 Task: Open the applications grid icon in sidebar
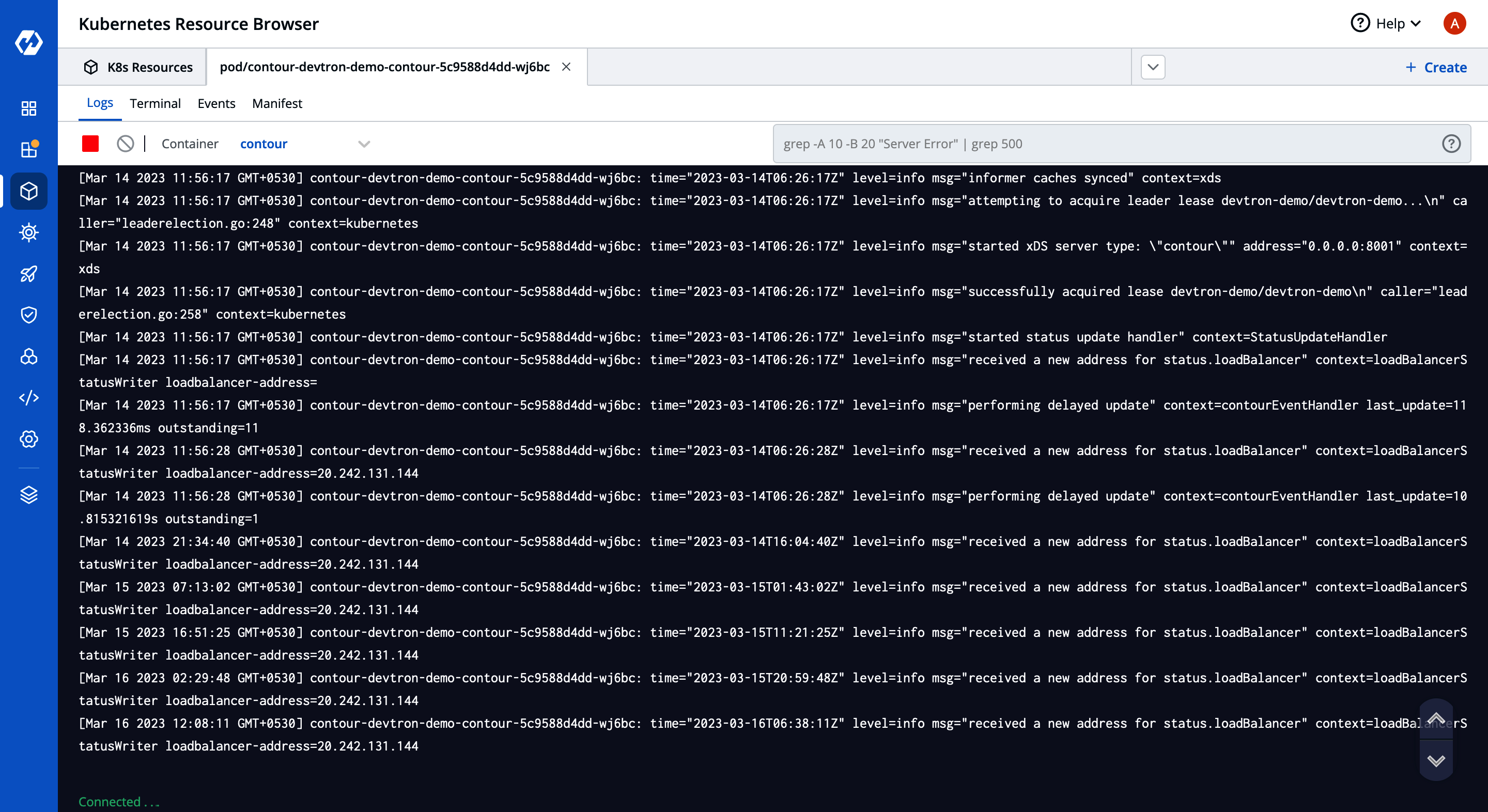coord(29,108)
